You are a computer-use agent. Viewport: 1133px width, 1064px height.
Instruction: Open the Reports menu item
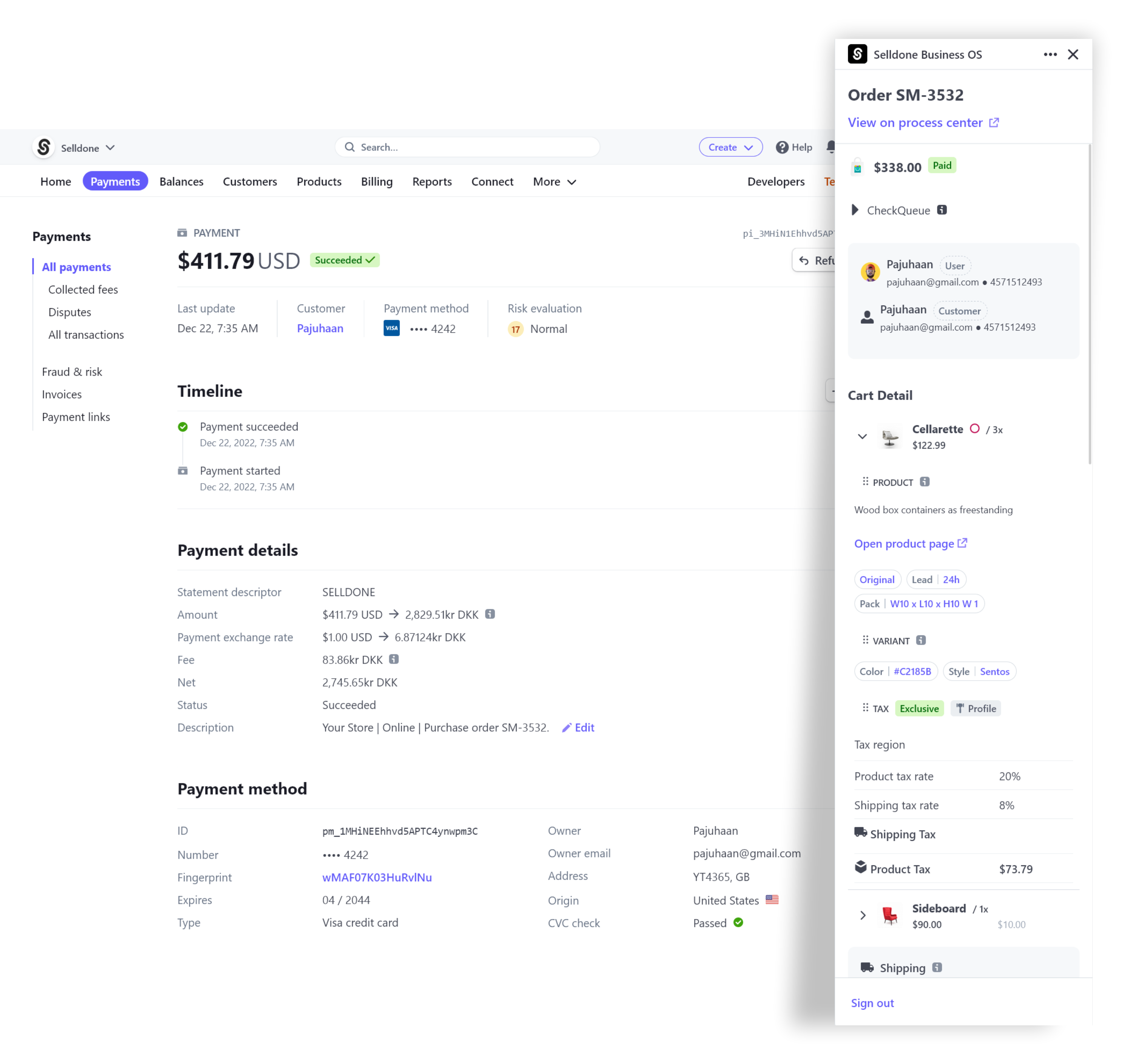pos(431,181)
